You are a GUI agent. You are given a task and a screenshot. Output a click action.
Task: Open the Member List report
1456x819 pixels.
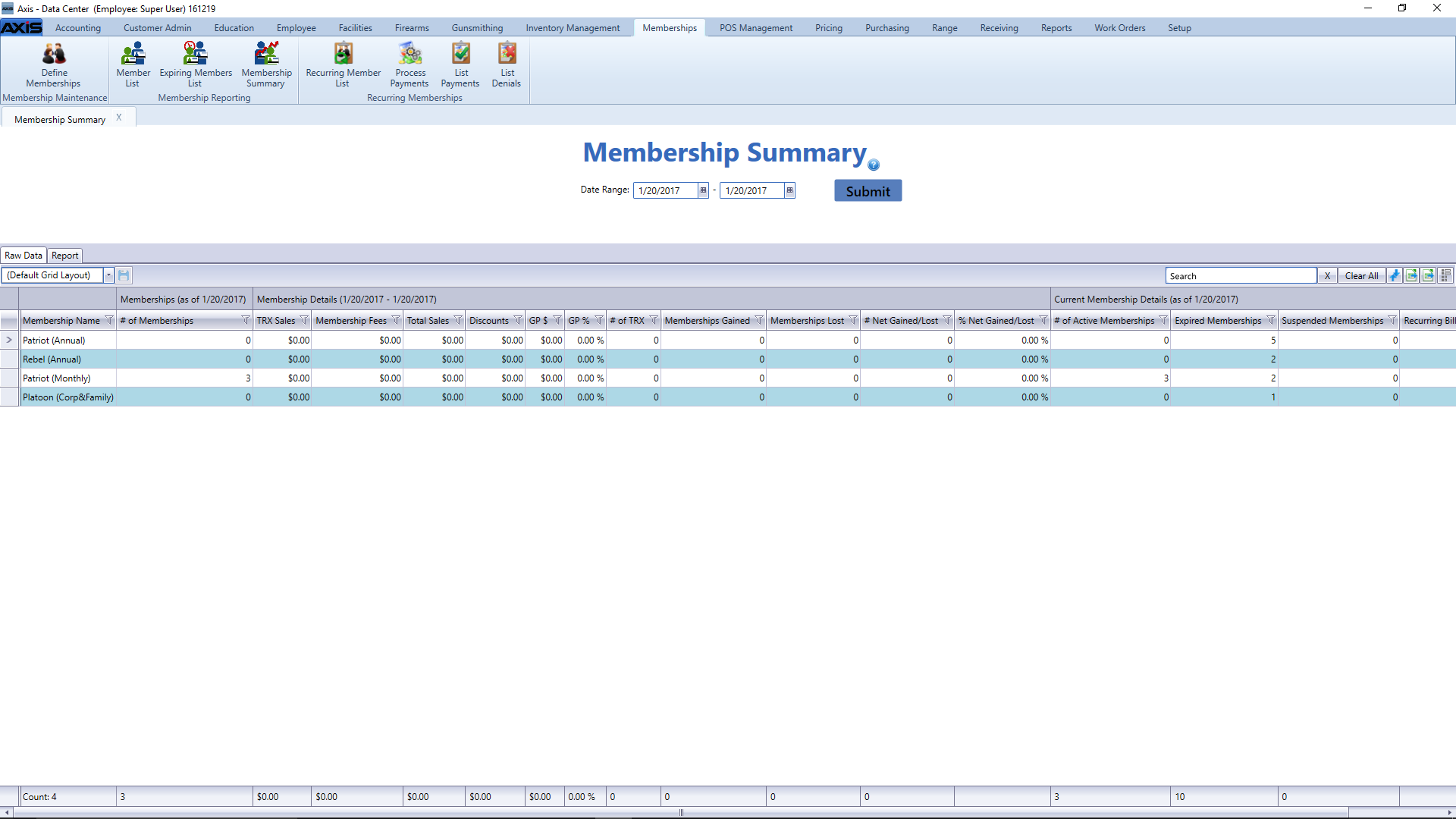pyautogui.click(x=133, y=65)
